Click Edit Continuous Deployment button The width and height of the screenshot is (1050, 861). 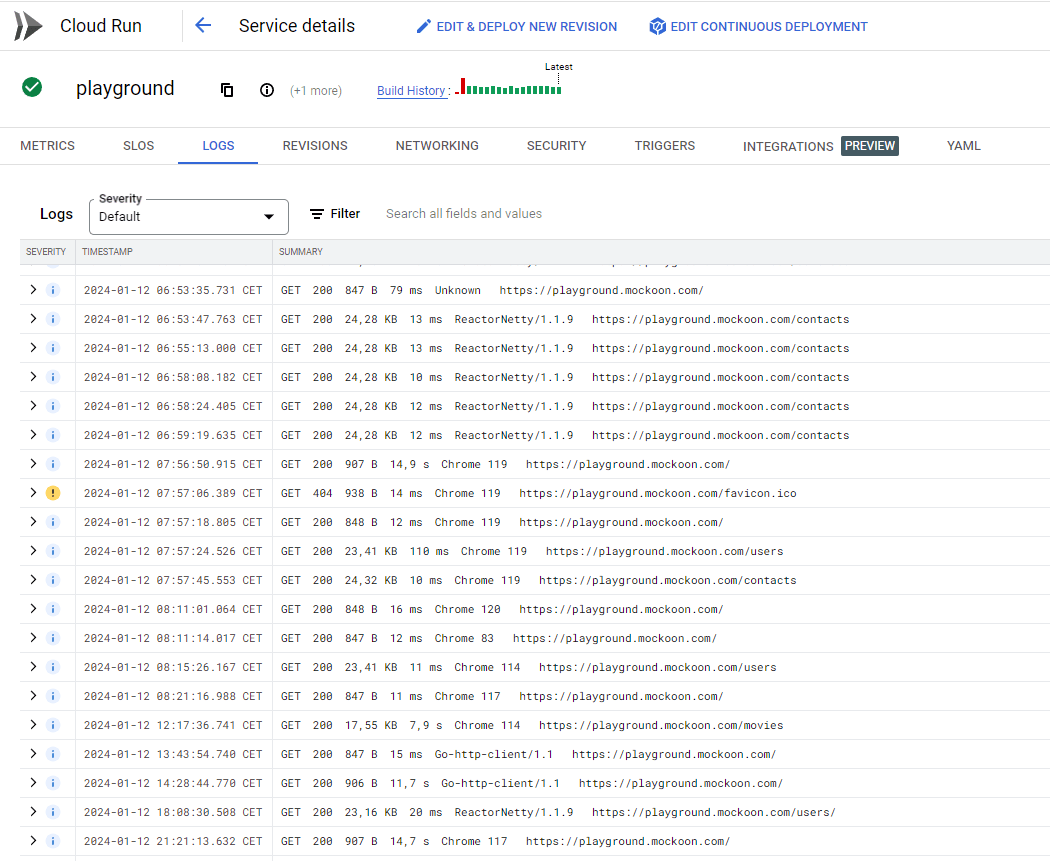(758, 27)
